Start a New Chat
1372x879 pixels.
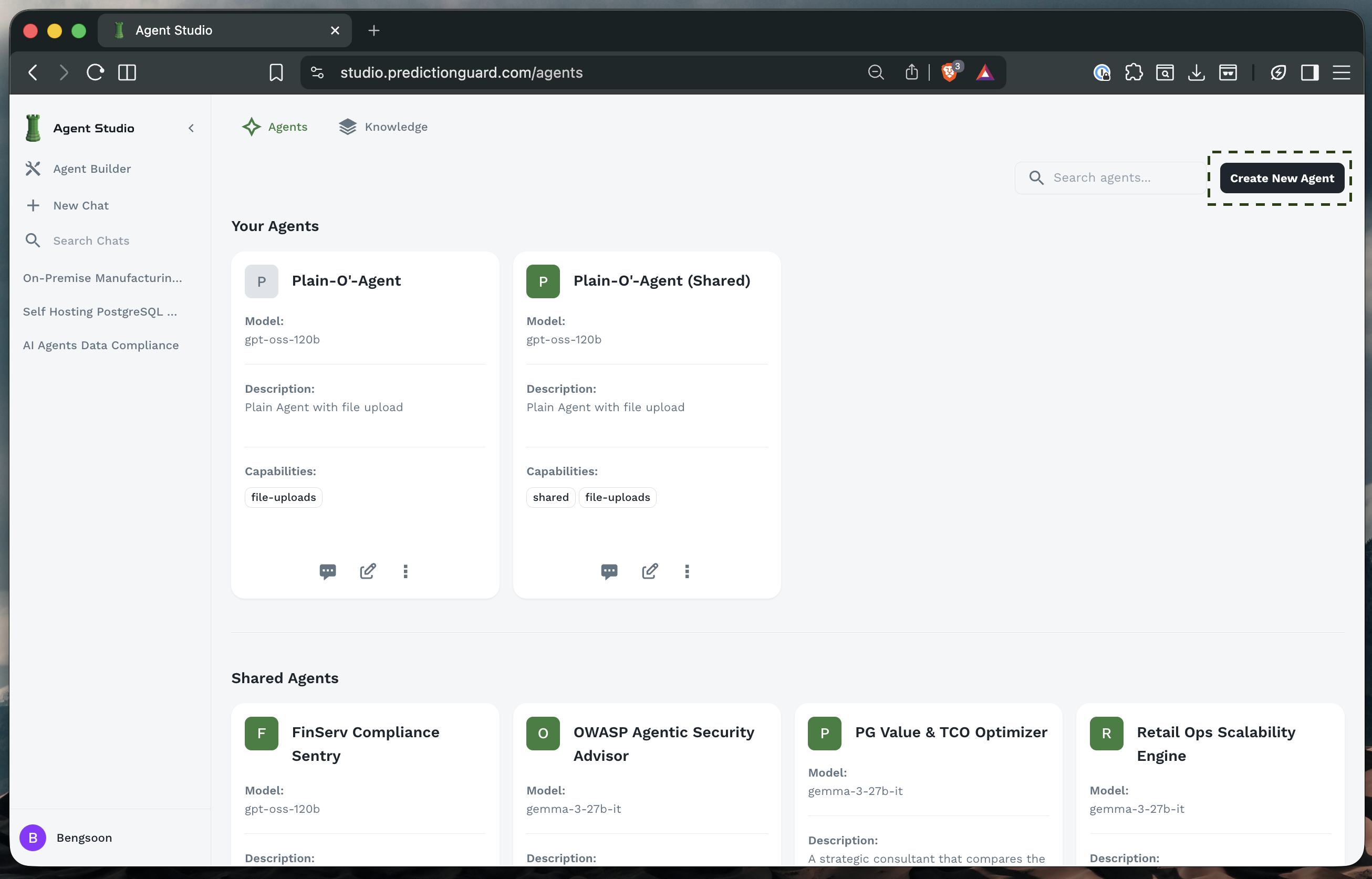pos(80,205)
